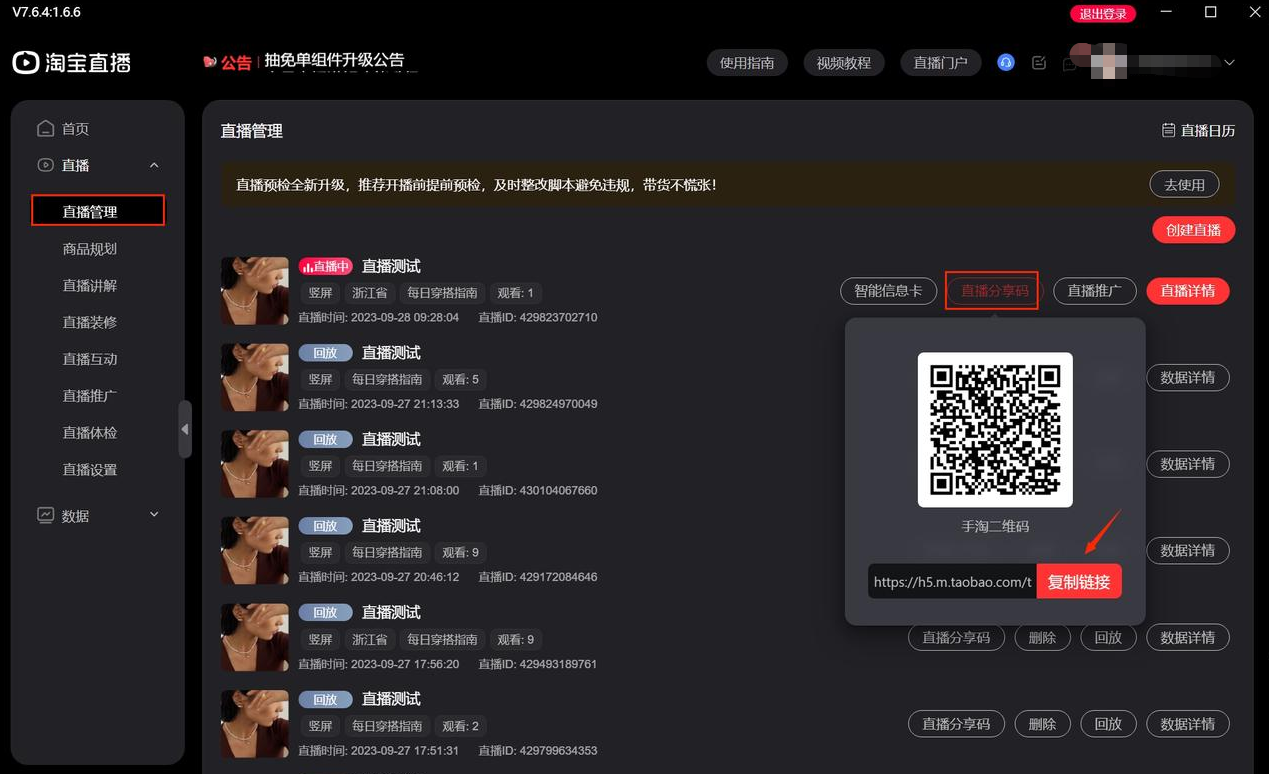Open 商品规划 in the sidebar
1269x774 pixels.
[x=90, y=248]
